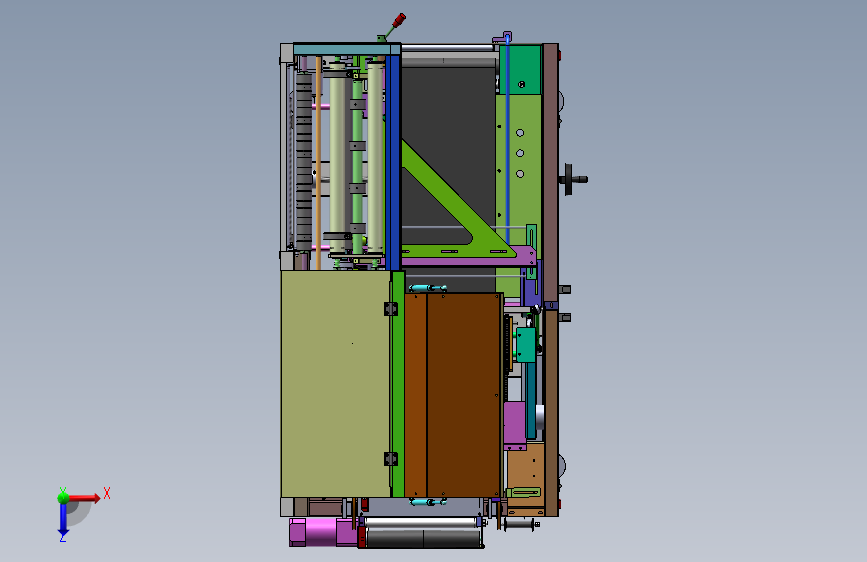Pick the blue vertical column

[x=393, y=162]
